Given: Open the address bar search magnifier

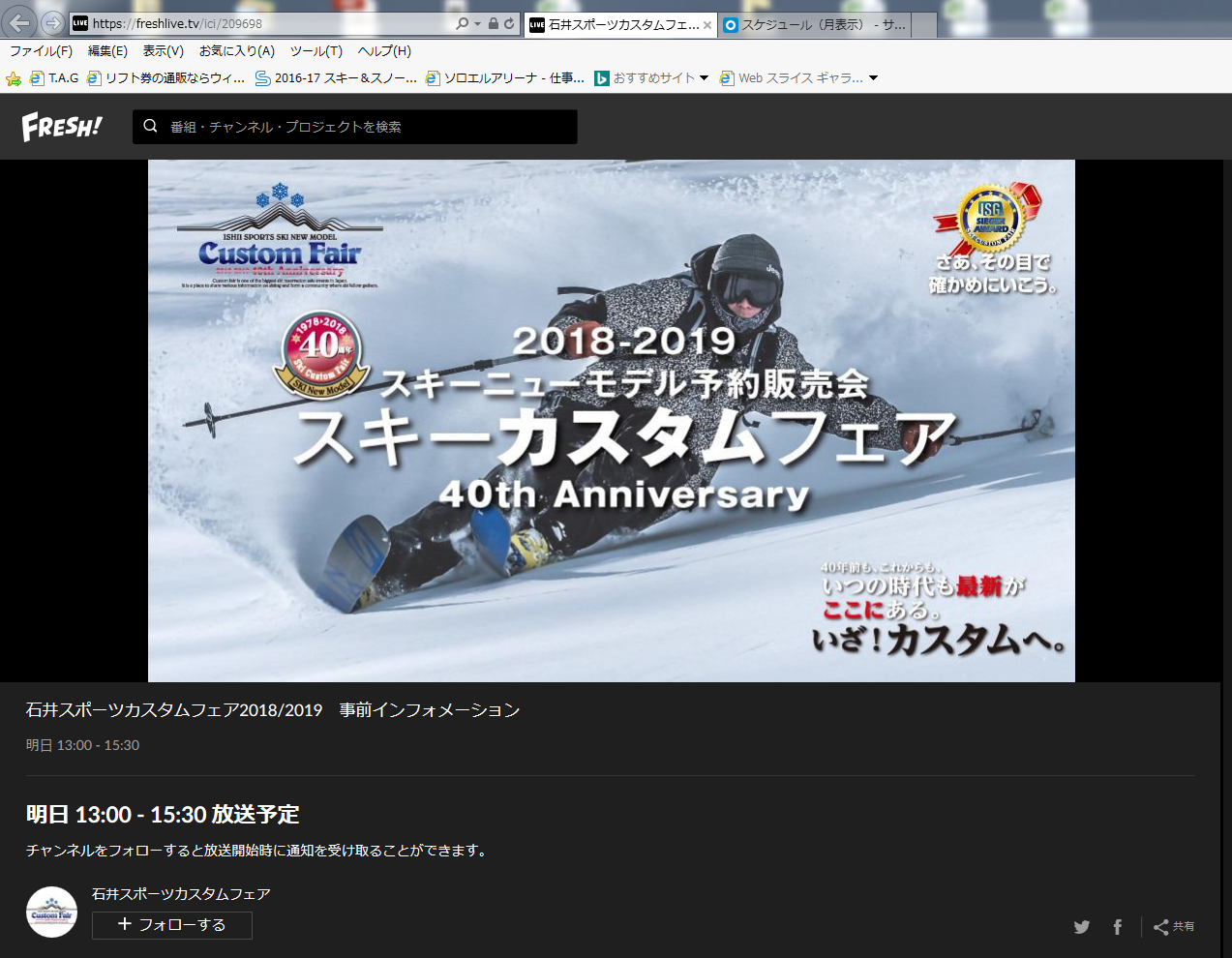Looking at the screenshot, I should [x=463, y=23].
